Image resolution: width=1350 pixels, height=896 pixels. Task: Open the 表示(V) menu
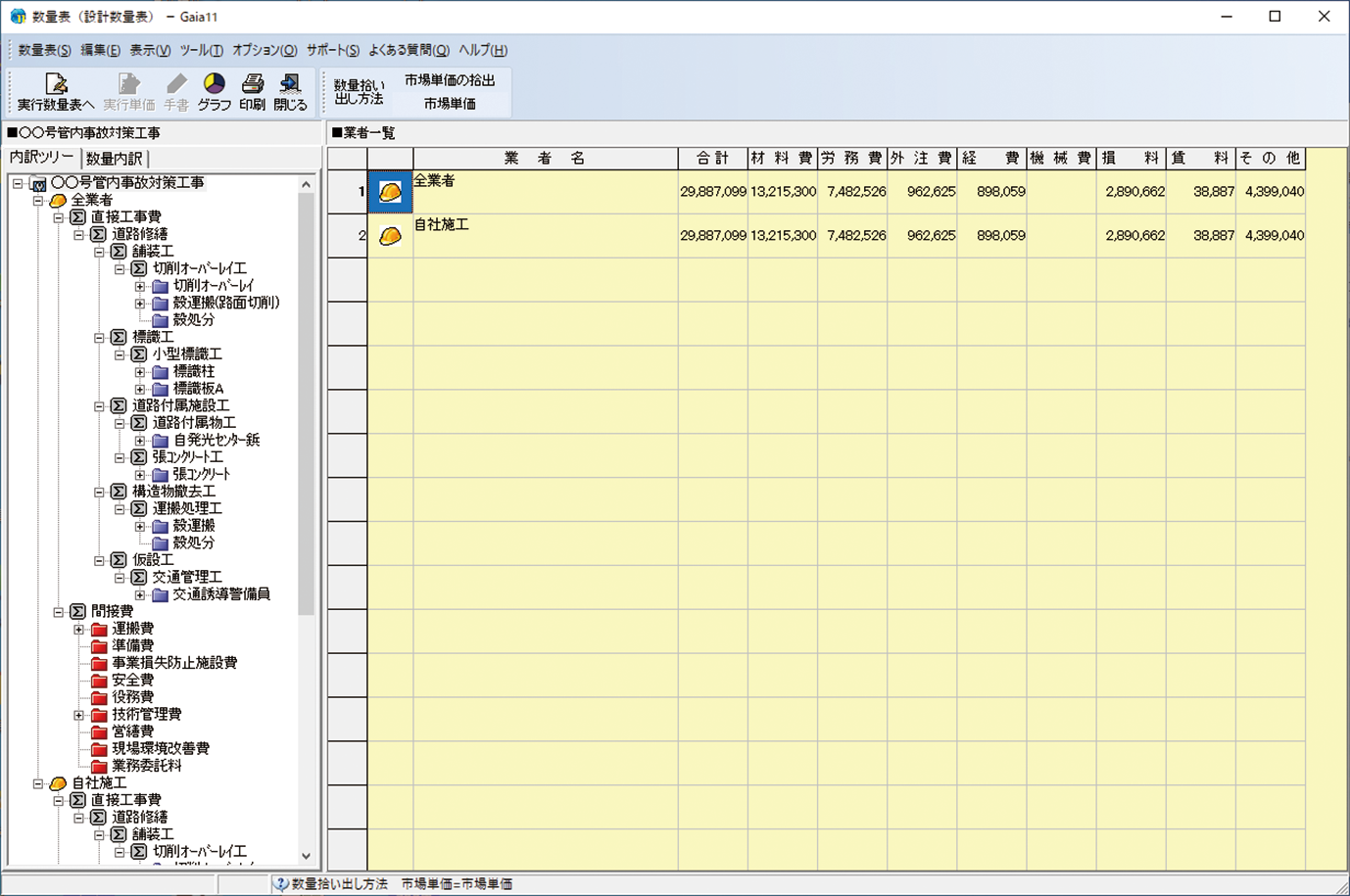coord(150,50)
